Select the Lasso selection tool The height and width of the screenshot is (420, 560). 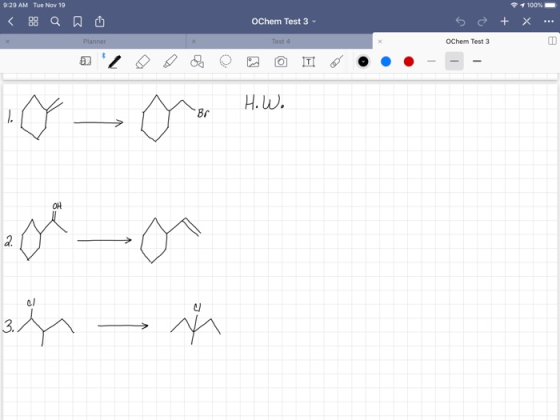[225, 61]
